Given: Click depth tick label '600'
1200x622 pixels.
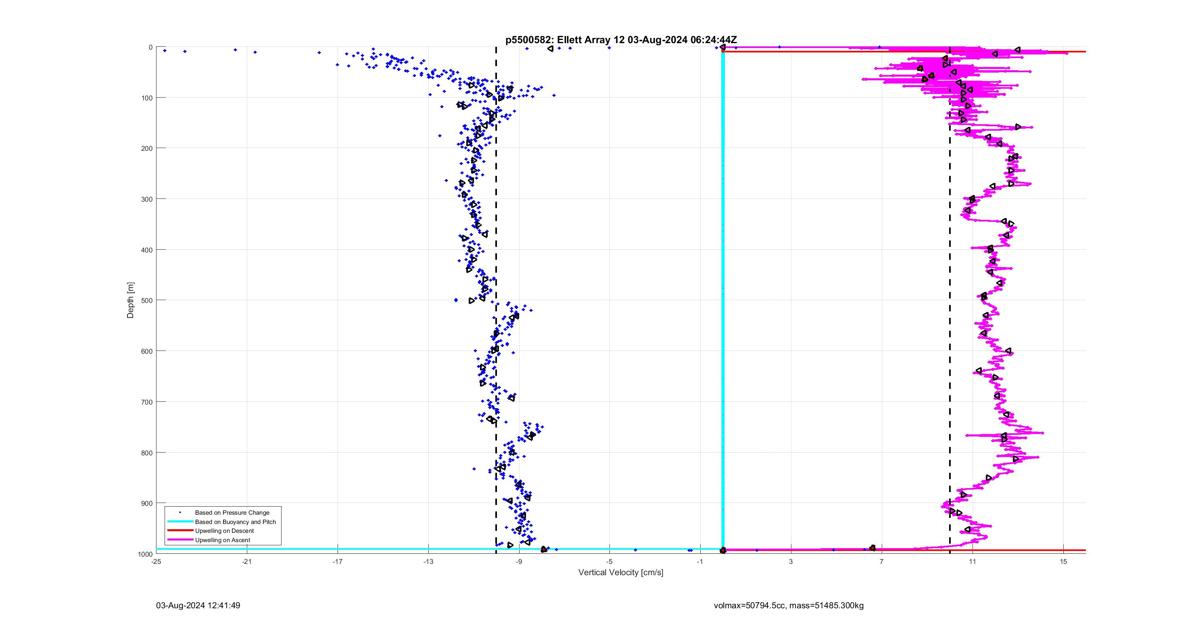Looking at the screenshot, I should point(146,351).
